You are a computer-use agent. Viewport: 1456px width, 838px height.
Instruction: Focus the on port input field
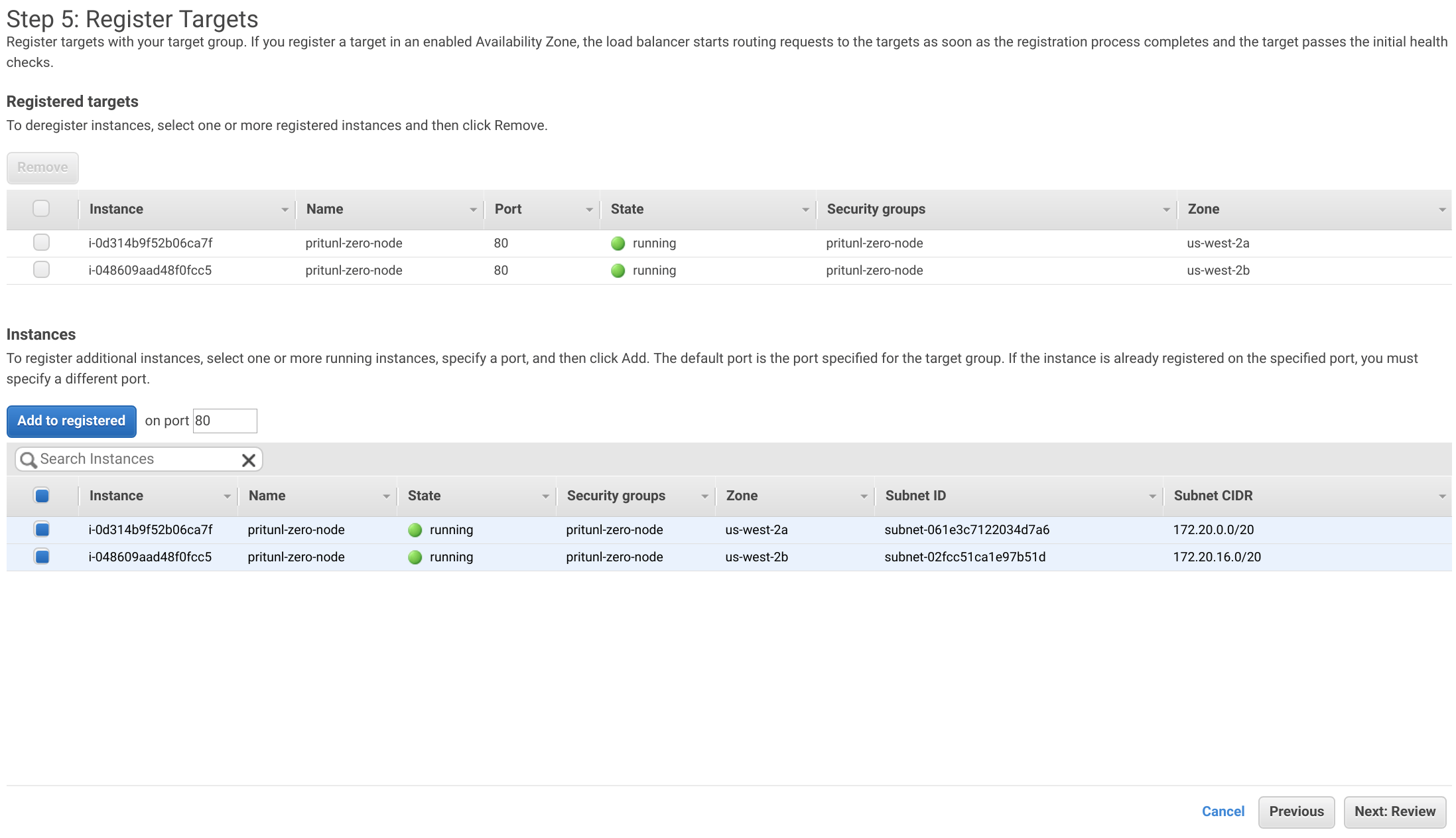tap(225, 421)
